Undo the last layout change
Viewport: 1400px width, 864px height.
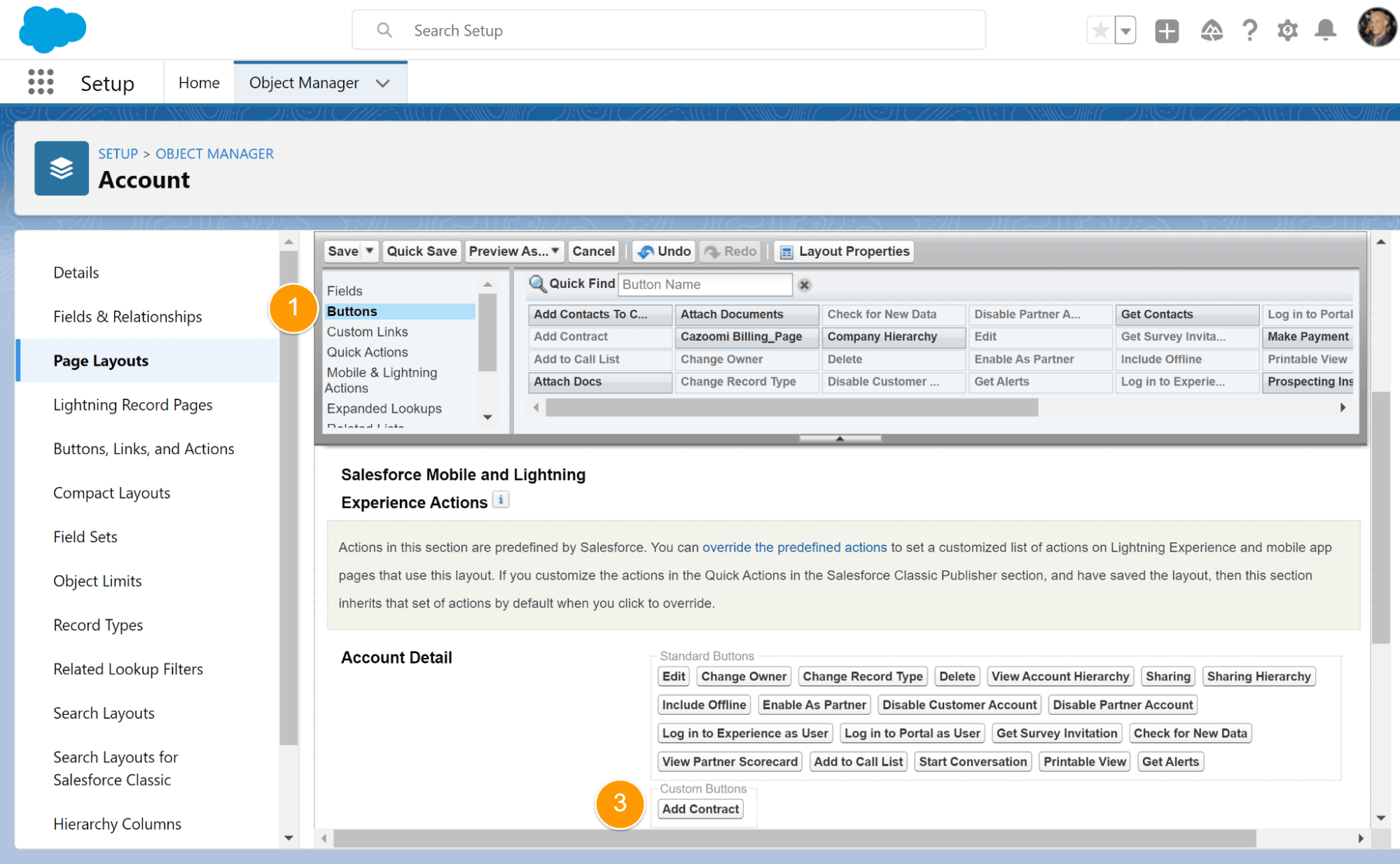665,251
